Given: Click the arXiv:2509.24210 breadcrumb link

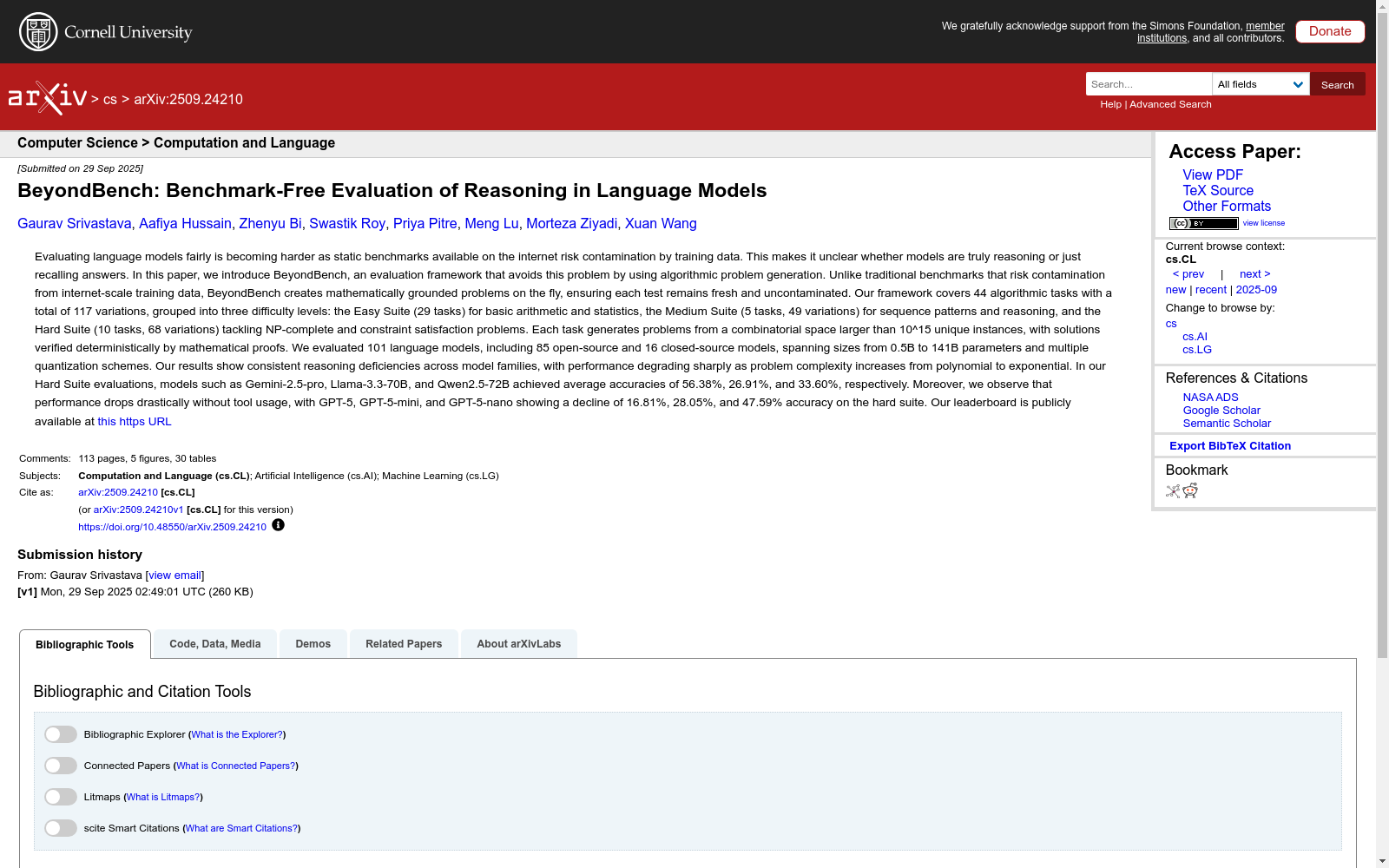Looking at the screenshot, I should [x=188, y=99].
